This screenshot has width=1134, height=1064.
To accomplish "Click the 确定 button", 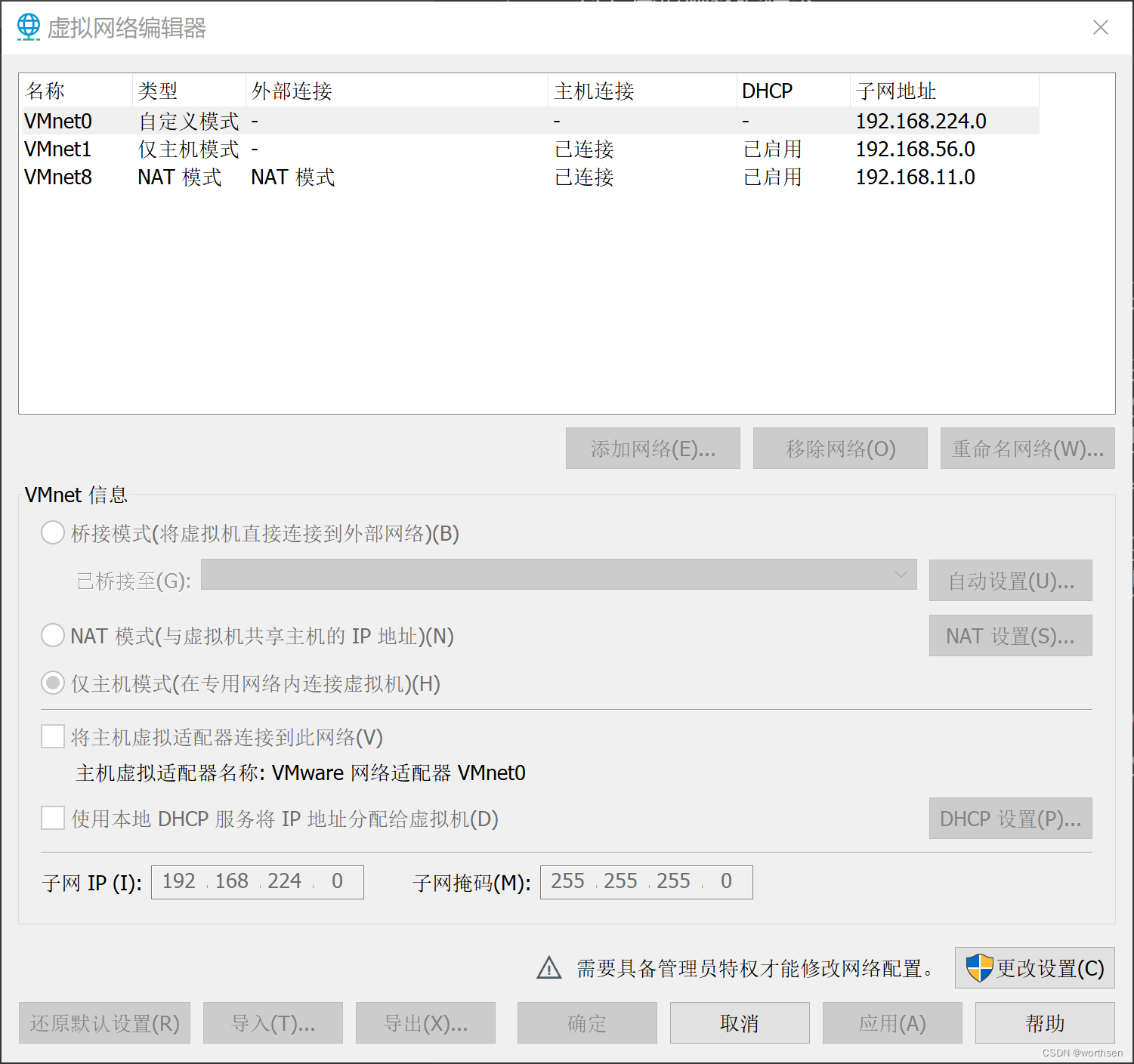I will click(587, 1023).
